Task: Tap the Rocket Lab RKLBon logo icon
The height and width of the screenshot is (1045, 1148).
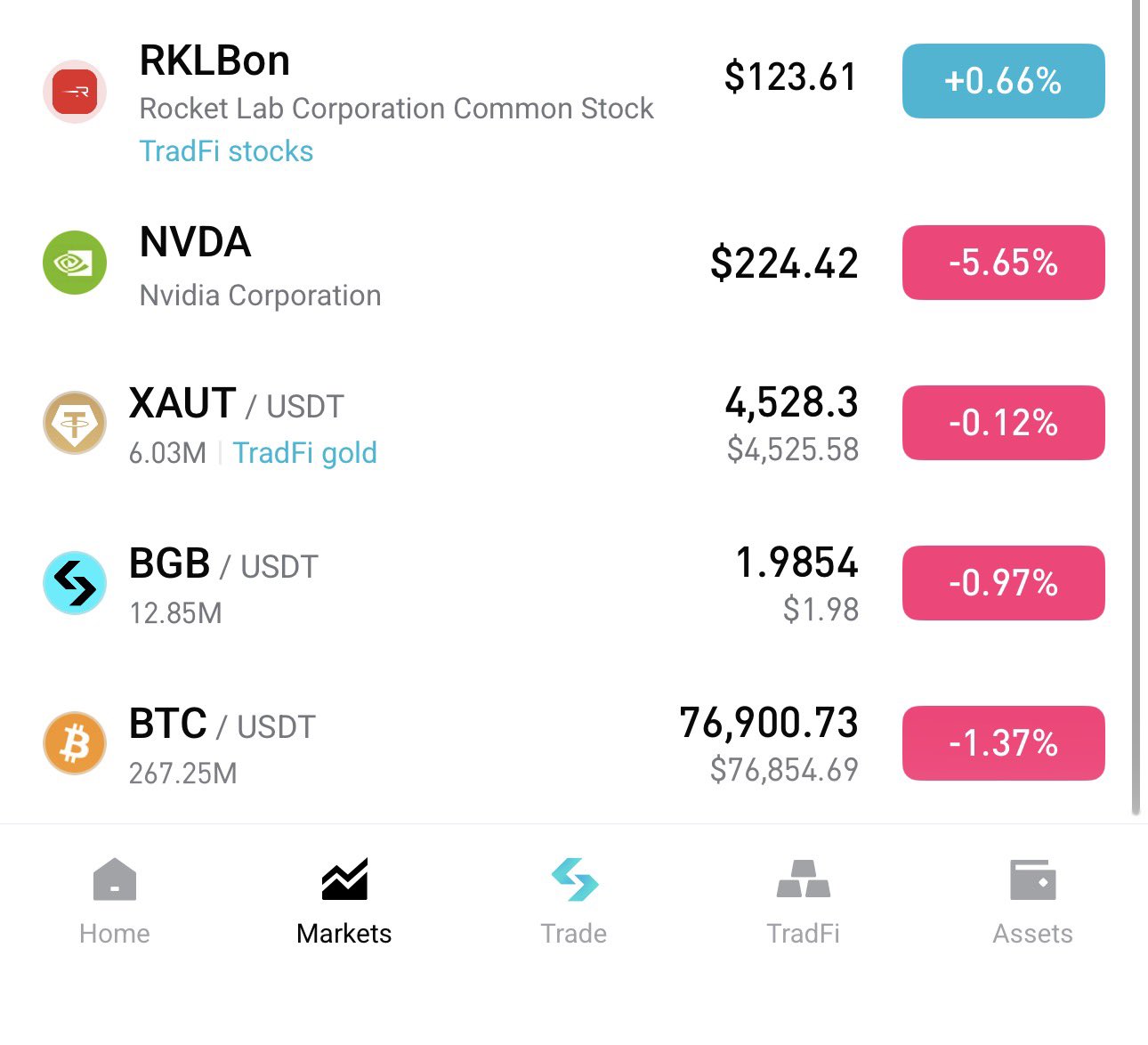Action: tap(75, 92)
